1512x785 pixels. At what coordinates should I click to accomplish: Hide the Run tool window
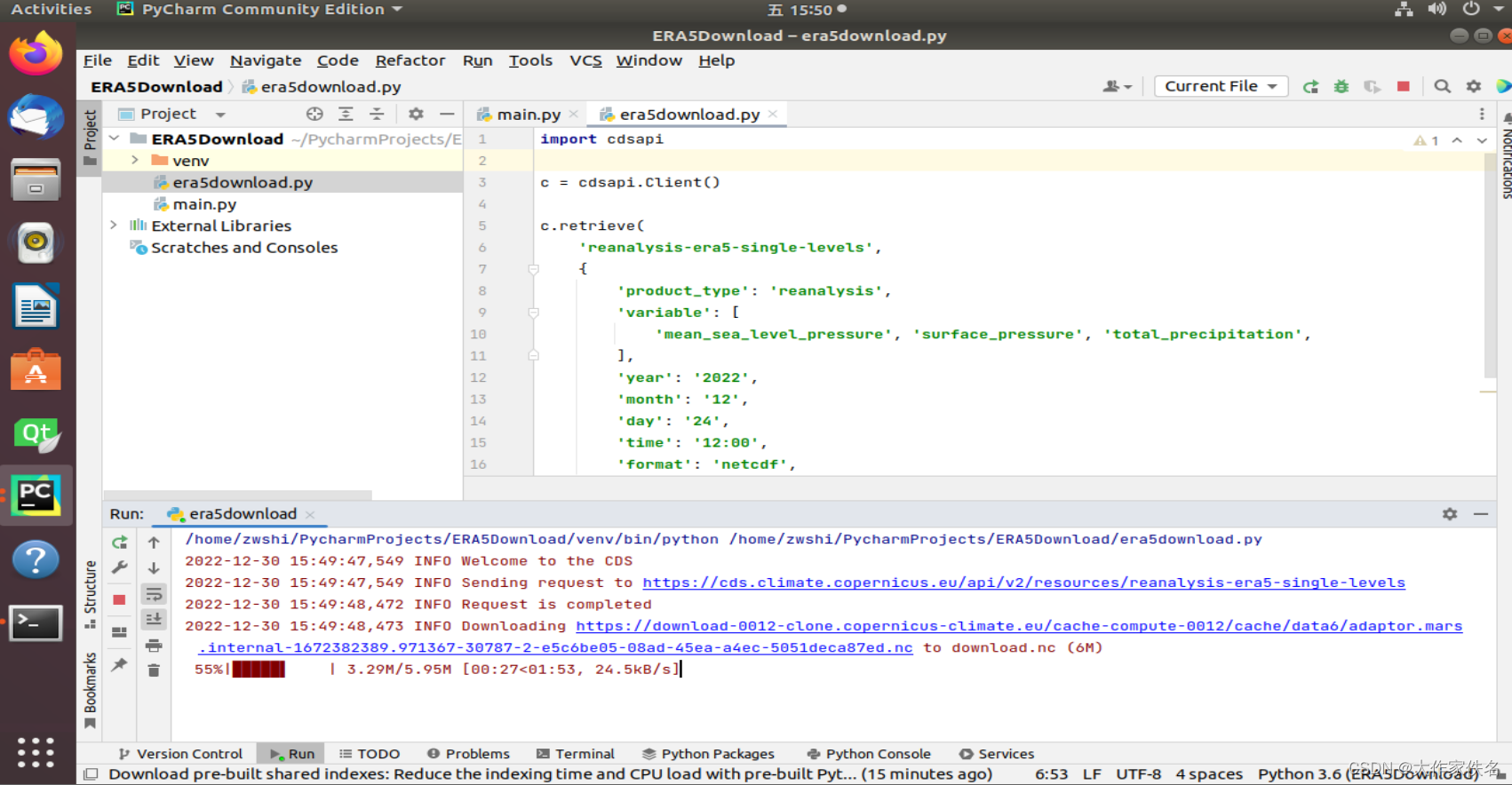(x=1481, y=514)
